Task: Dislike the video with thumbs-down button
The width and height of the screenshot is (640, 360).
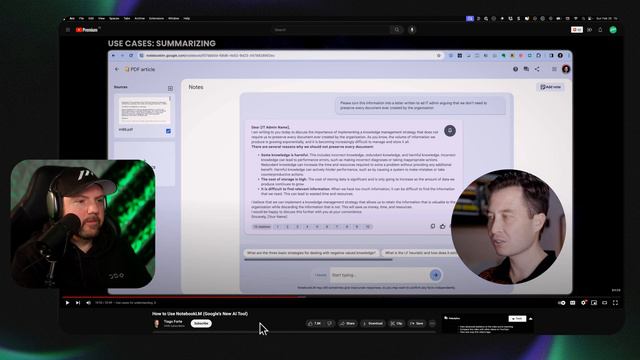Action: 329,324
